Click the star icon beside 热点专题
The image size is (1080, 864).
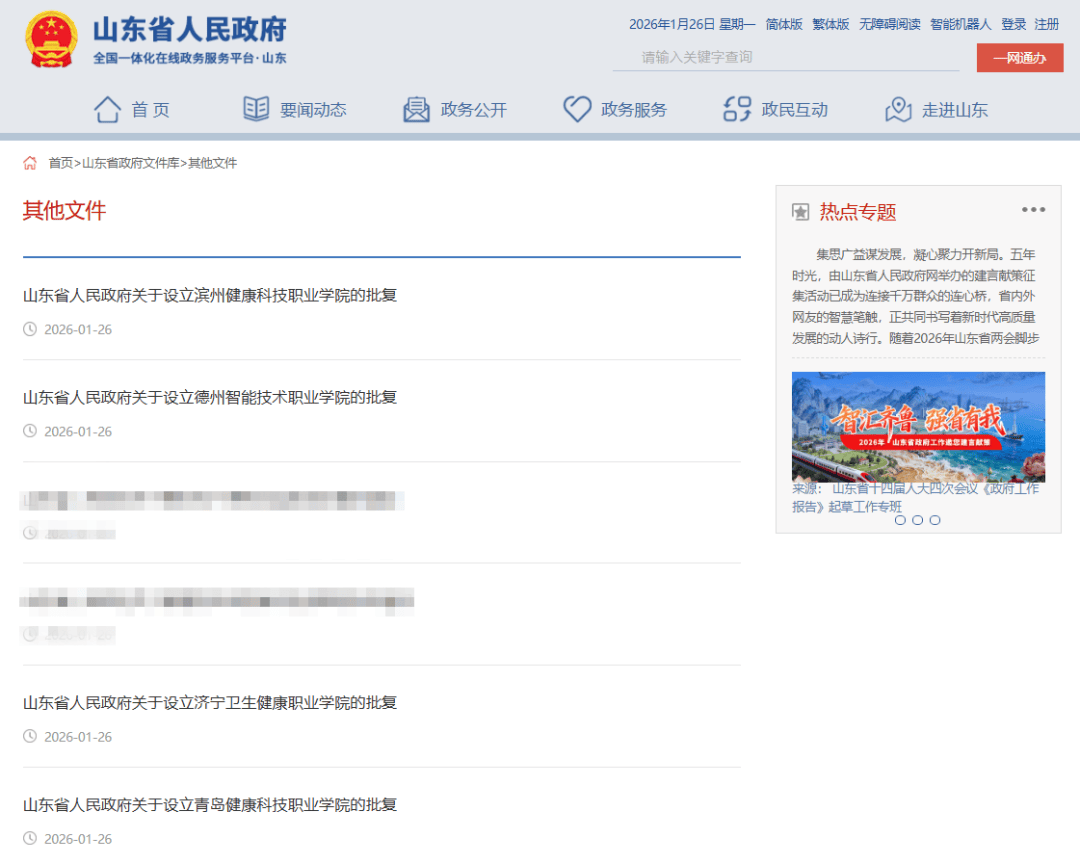tap(800, 212)
